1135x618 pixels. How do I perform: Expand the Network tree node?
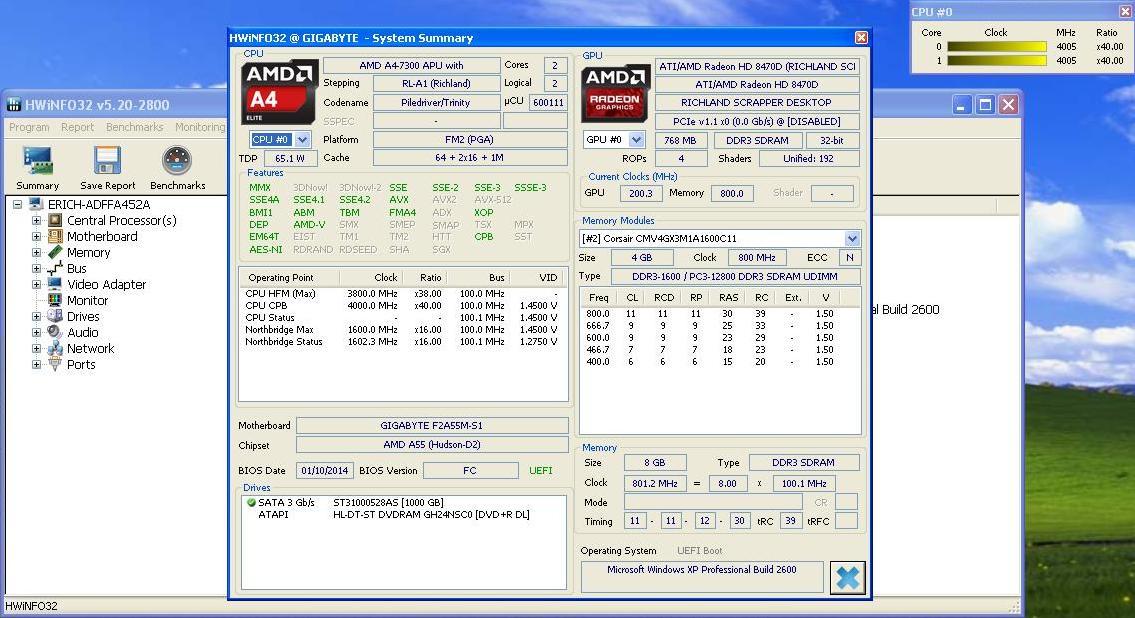36,348
